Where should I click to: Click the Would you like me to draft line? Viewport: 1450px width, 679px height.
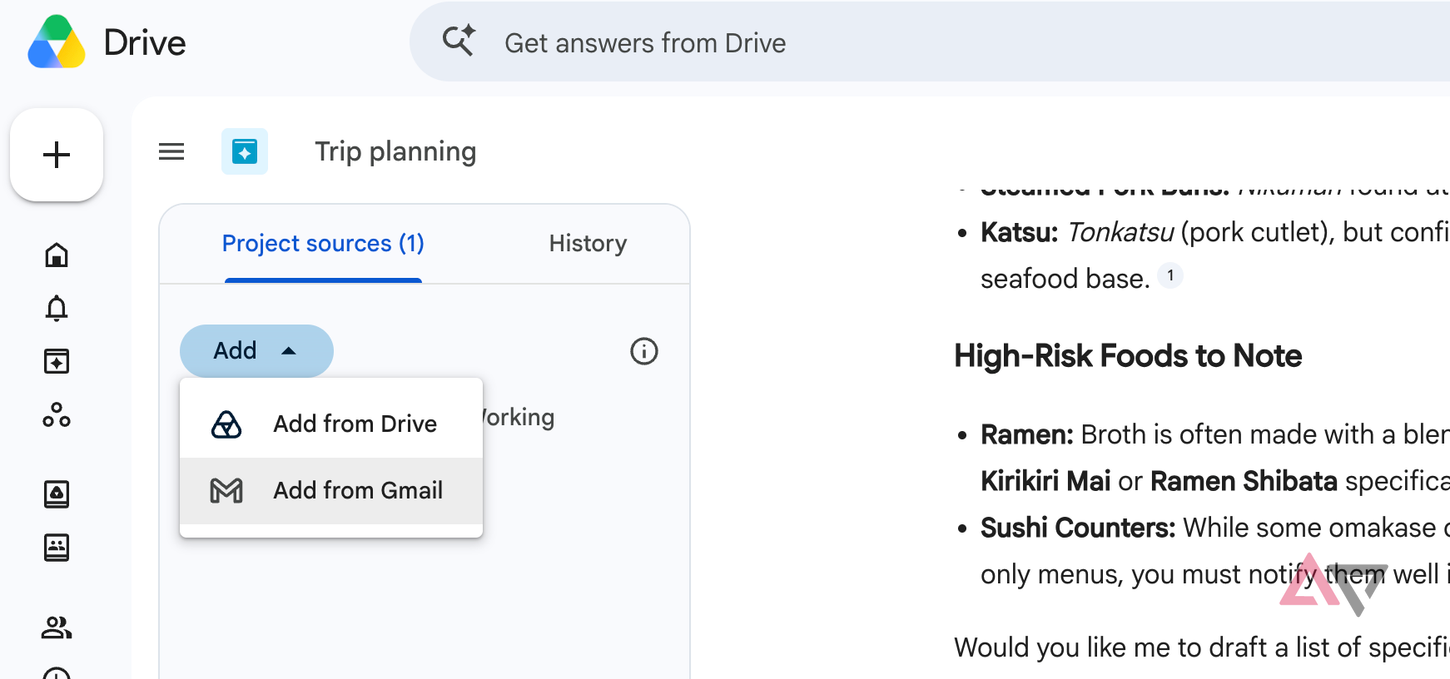(1202, 647)
